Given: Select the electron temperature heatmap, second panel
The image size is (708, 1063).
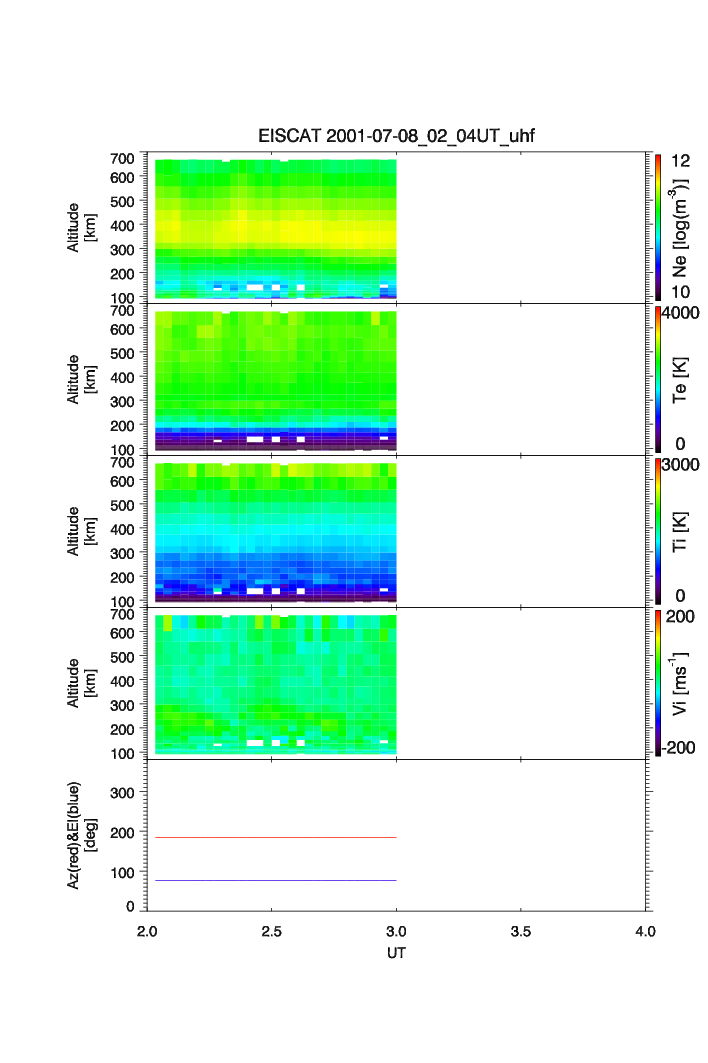Looking at the screenshot, I should pos(275,380).
